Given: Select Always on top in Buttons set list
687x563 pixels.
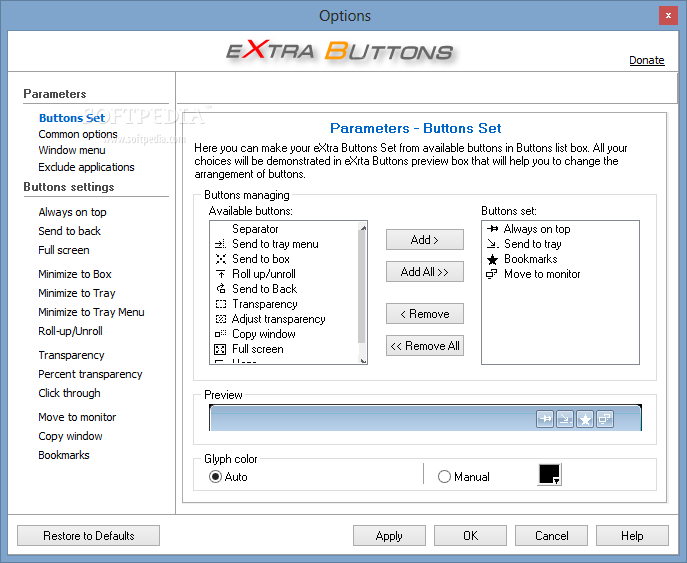Looking at the screenshot, I should coord(537,229).
